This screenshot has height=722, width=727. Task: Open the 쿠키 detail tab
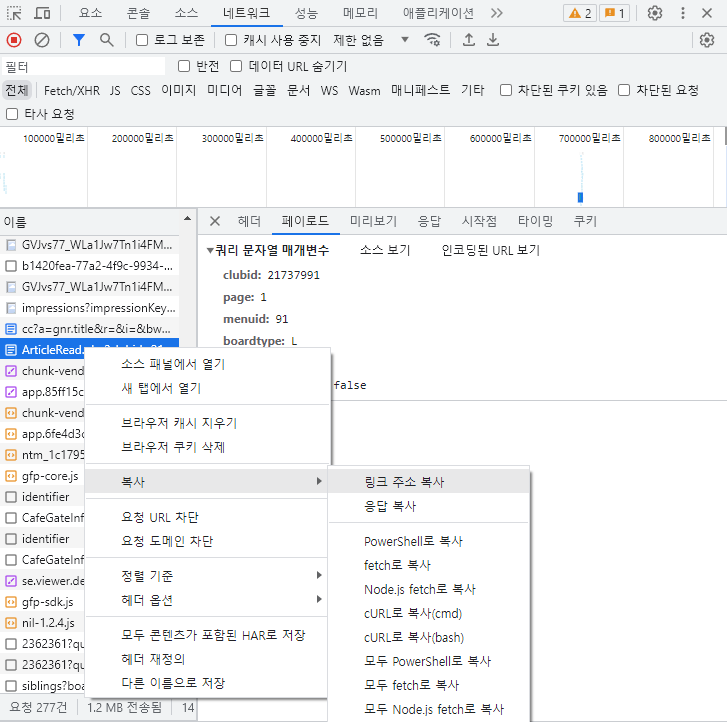[585, 221]
